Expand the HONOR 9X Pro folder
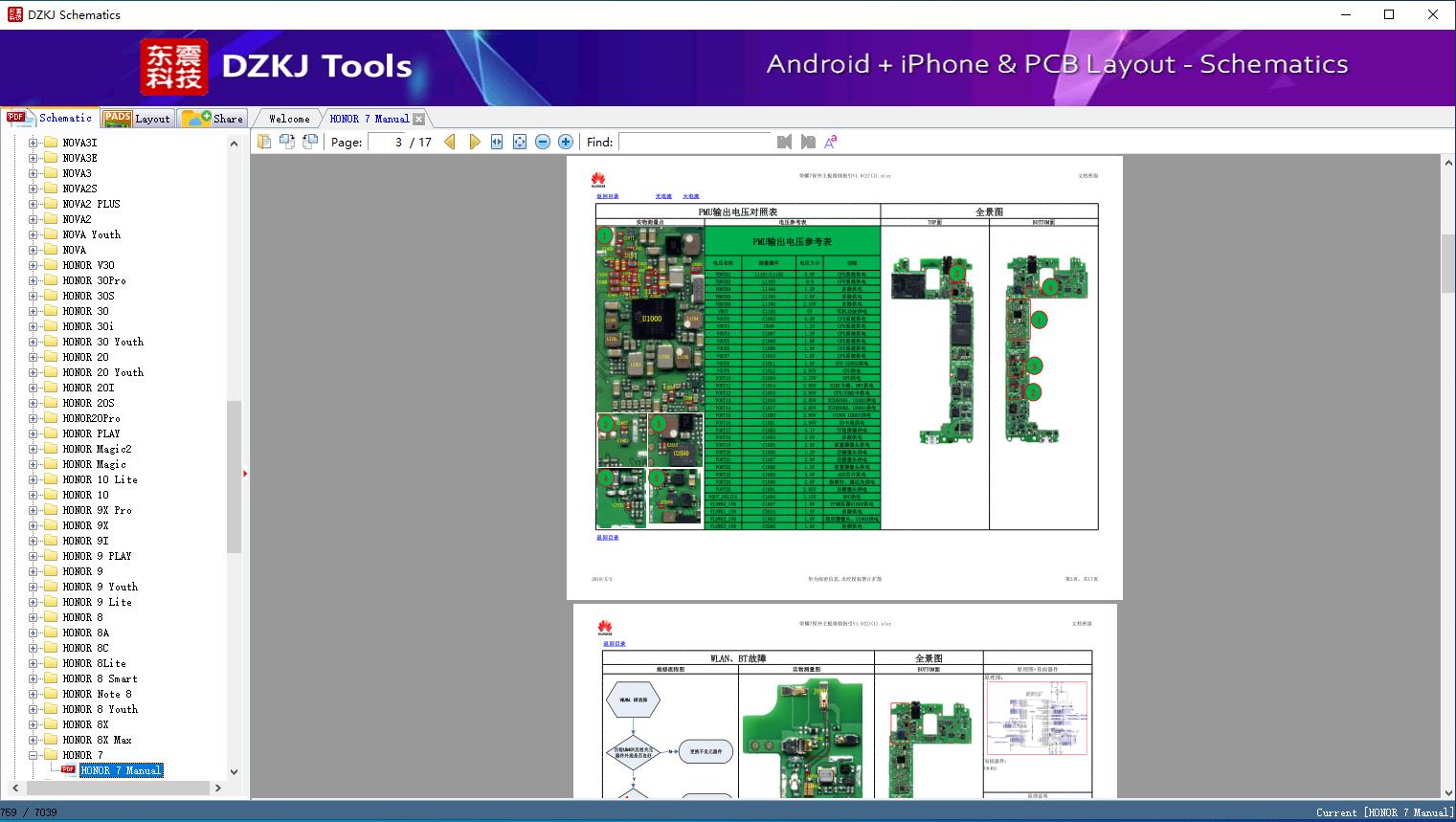Screen dimensions: 1456x822 tap(34, 510)
